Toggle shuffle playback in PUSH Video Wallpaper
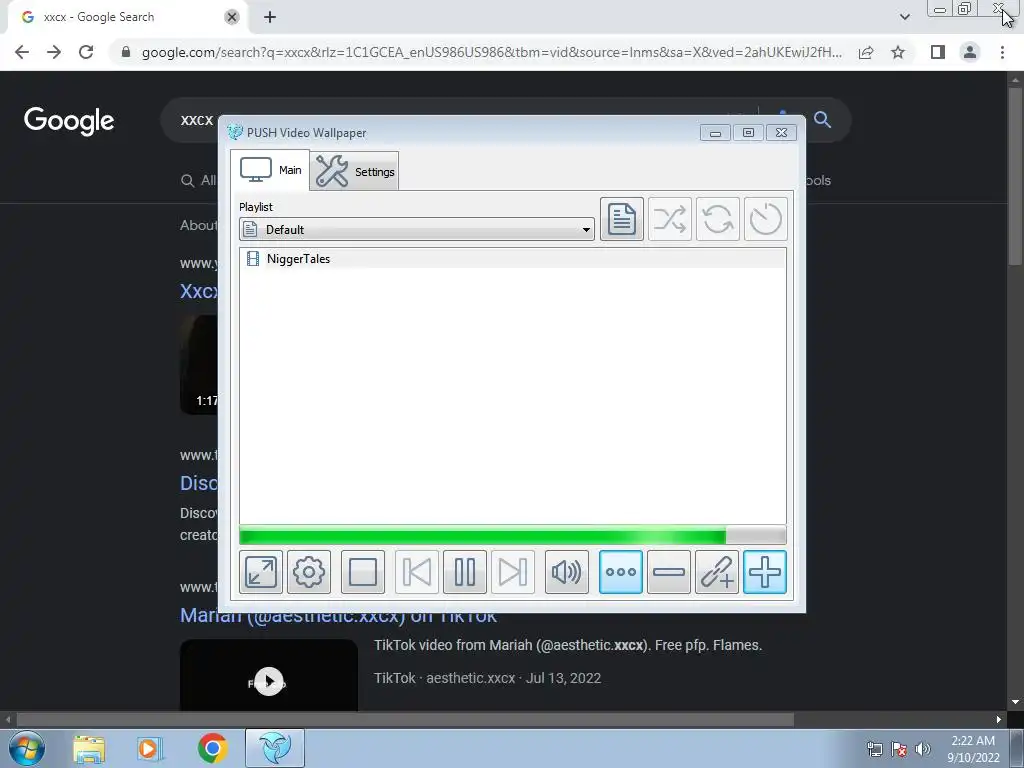Viewport: 1024px width, 768px height. pyautogui.click(x=669, y=219)
